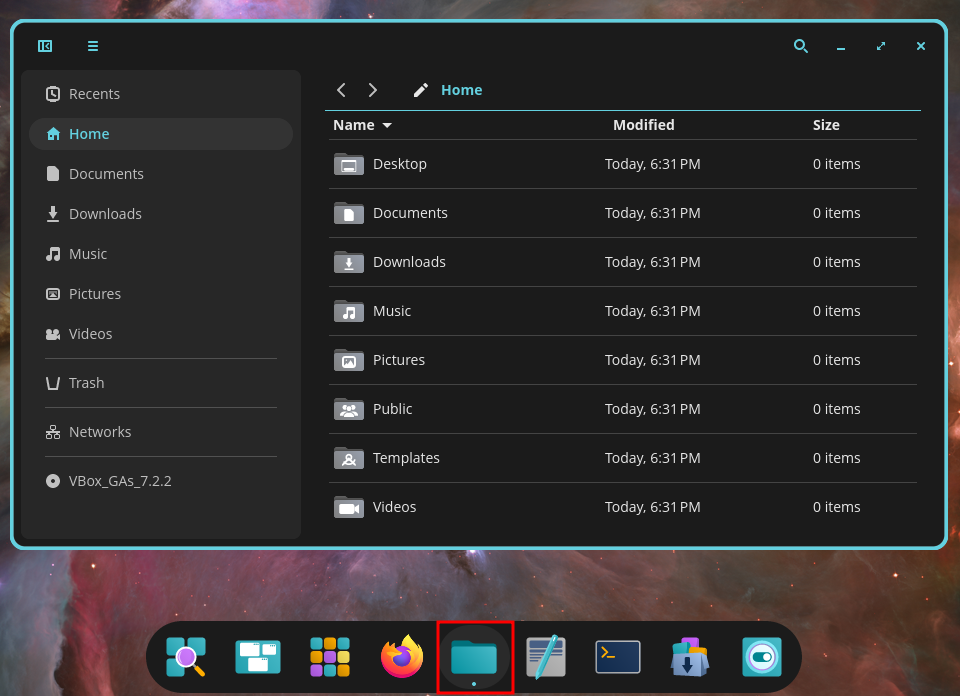Launch Firefox from the dock
Viewport: 960px width, 696px height.
[x=401, y=656]
